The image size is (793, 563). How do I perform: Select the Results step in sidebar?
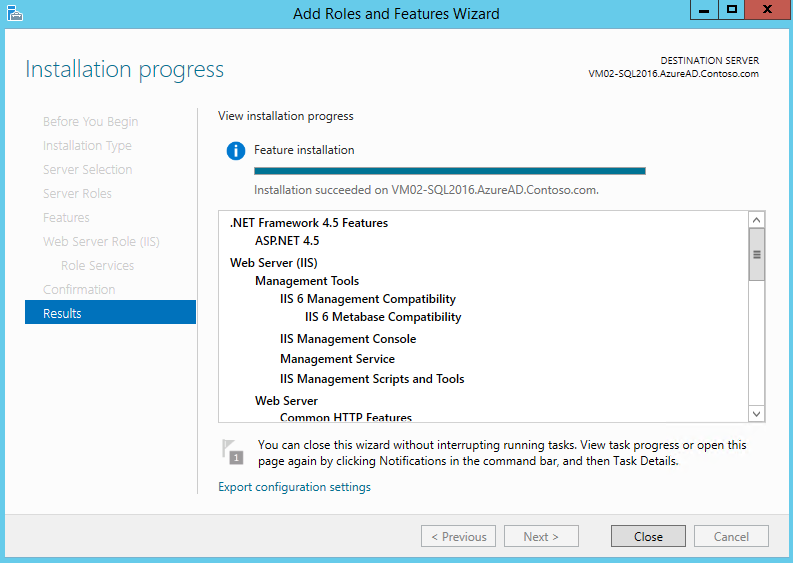coord(110,313)
